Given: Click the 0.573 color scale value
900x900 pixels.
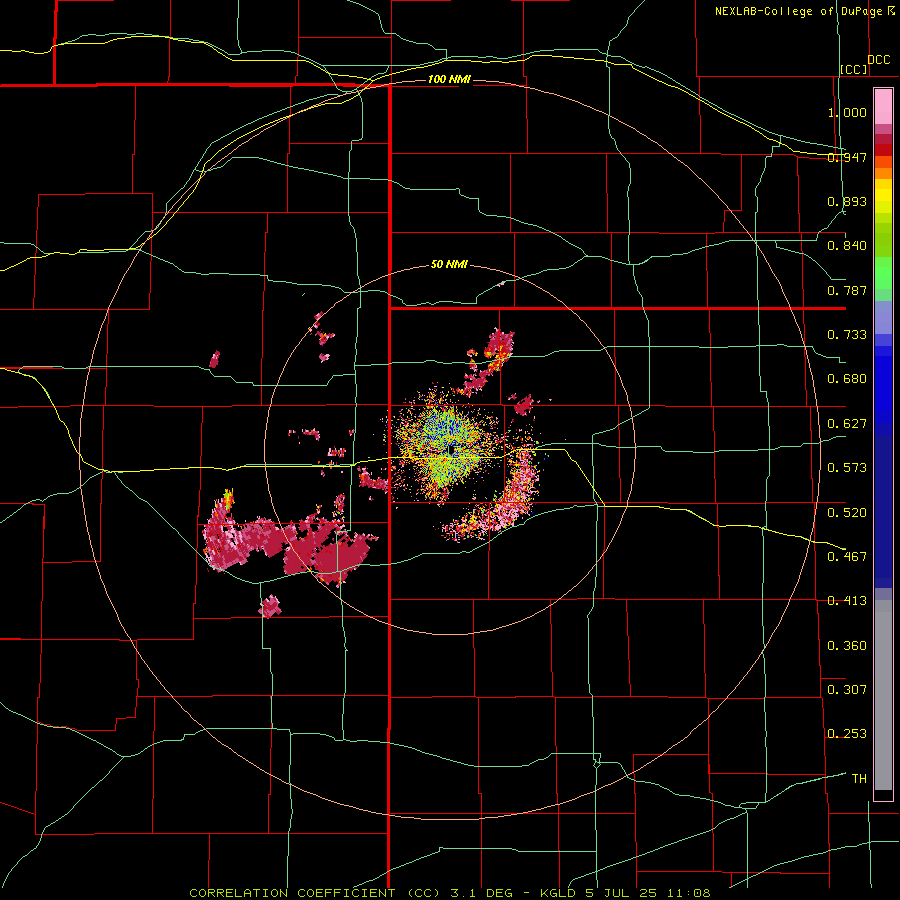Looking at the screenshot, I should tap(847, 468).
